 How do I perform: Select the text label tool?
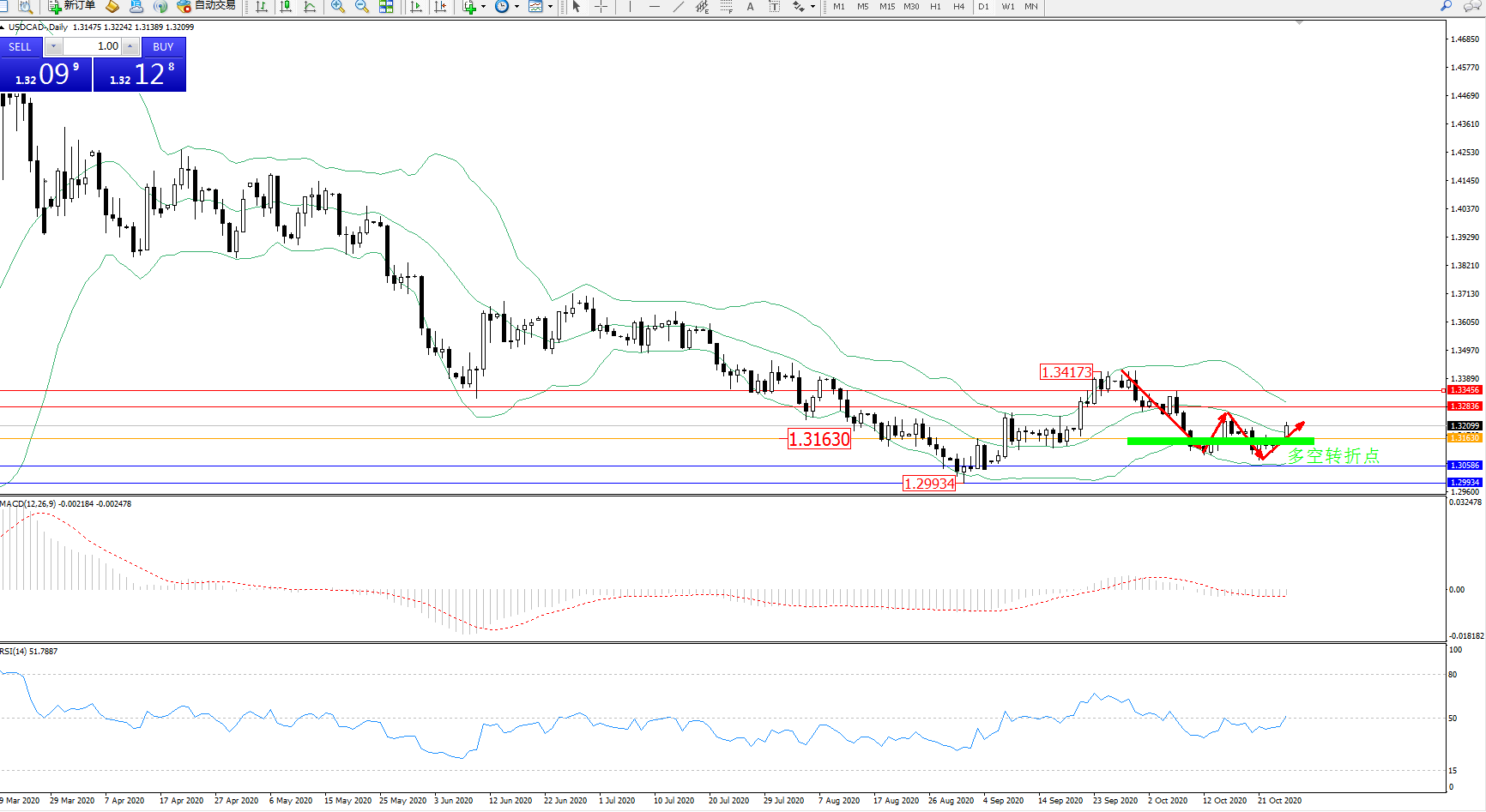pyautogui.click(x=750, y=6)
